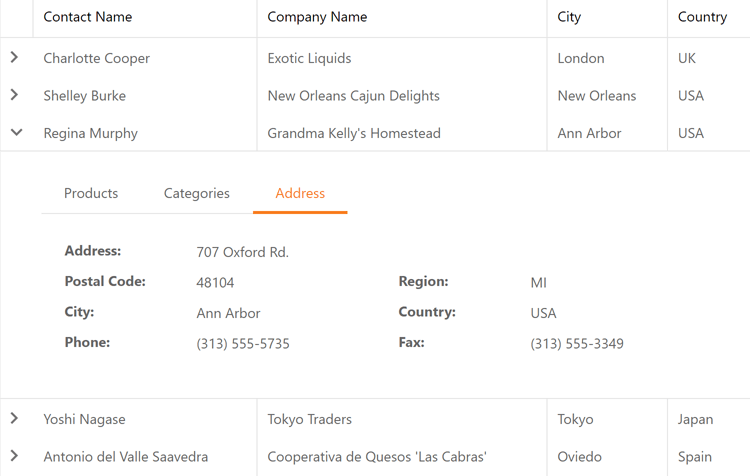Select the Exotic Liquids company cell
The height and width of the screenshot is (476, 750).
coord(309,58)
